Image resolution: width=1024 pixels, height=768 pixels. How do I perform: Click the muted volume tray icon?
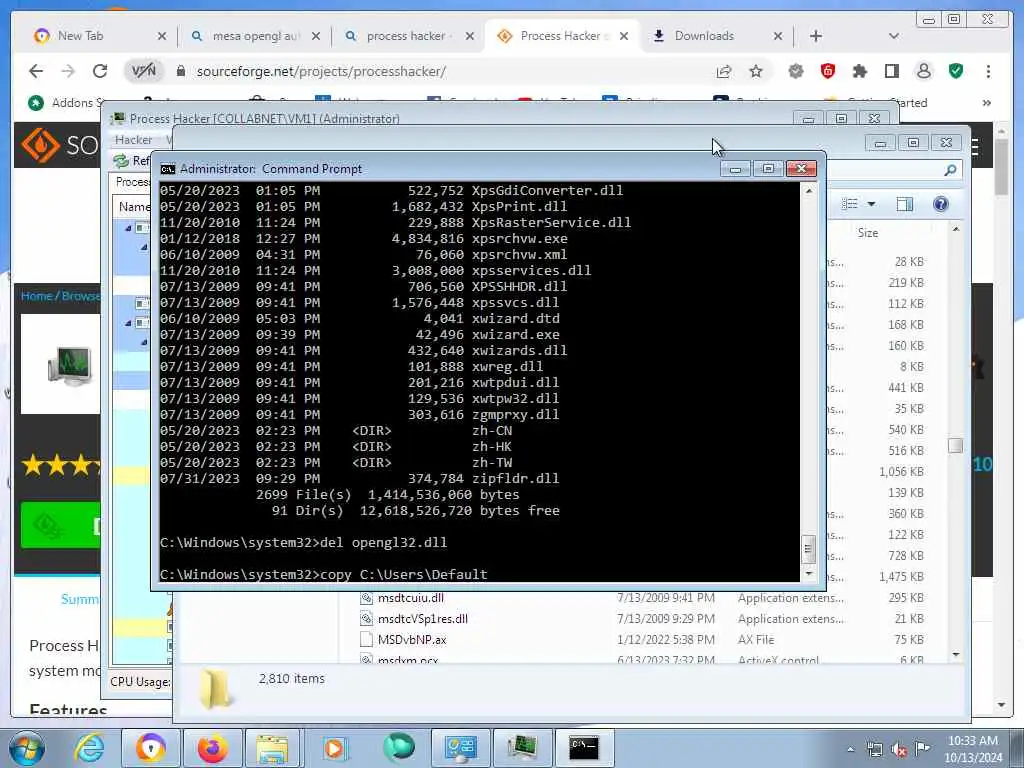899,749
